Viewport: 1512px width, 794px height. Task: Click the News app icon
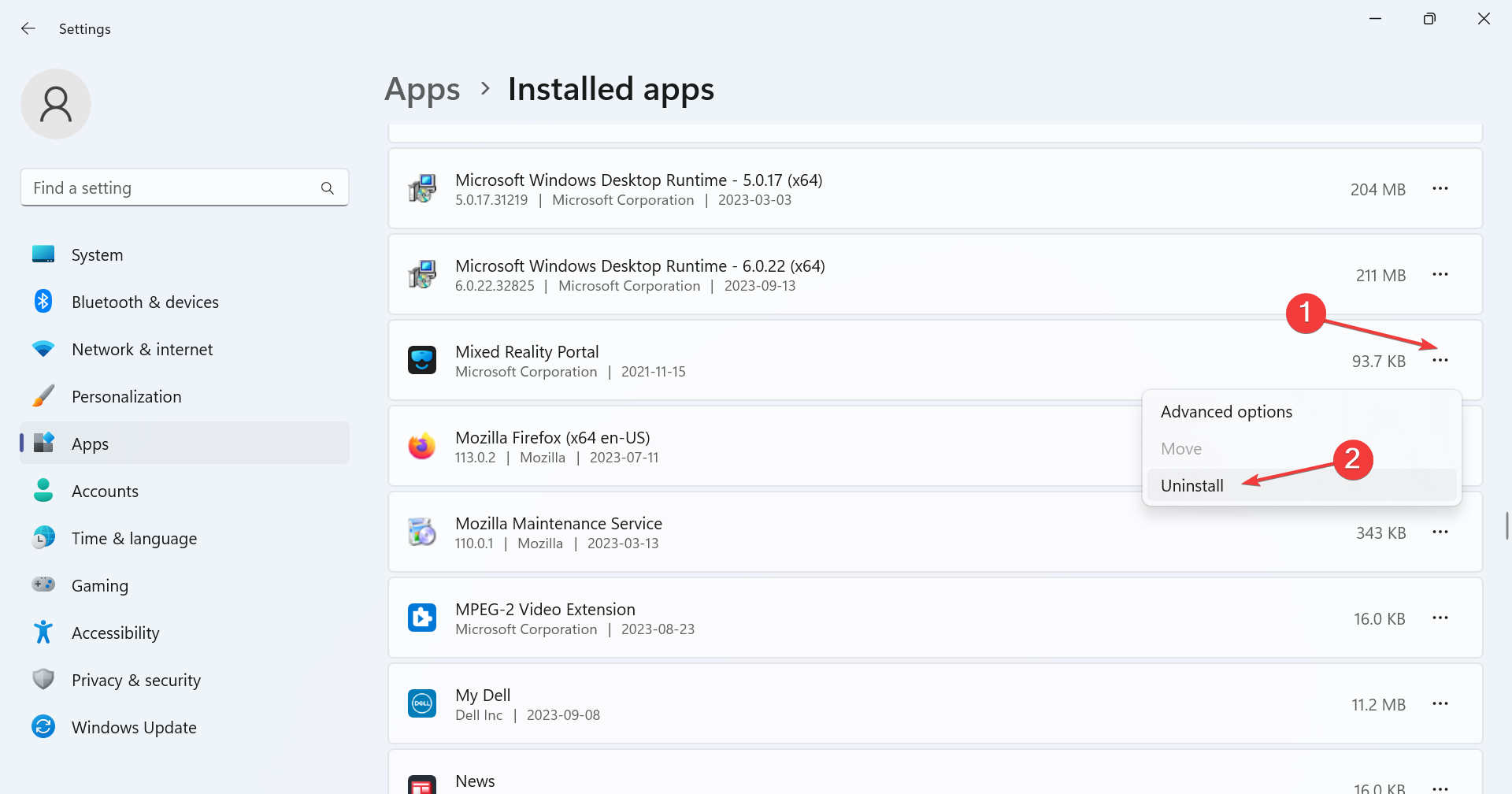pyautogui.click(x=422, y=785)
